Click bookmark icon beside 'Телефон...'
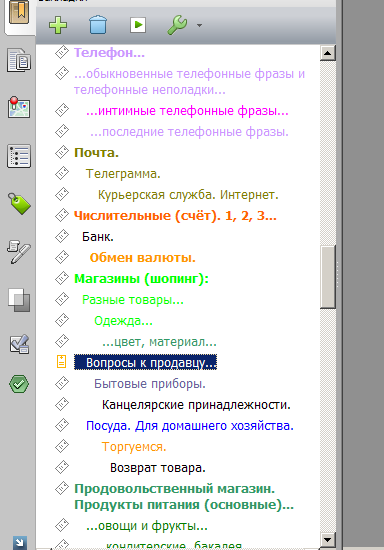This screenshot has height=550, width=384. coord(62,52)
